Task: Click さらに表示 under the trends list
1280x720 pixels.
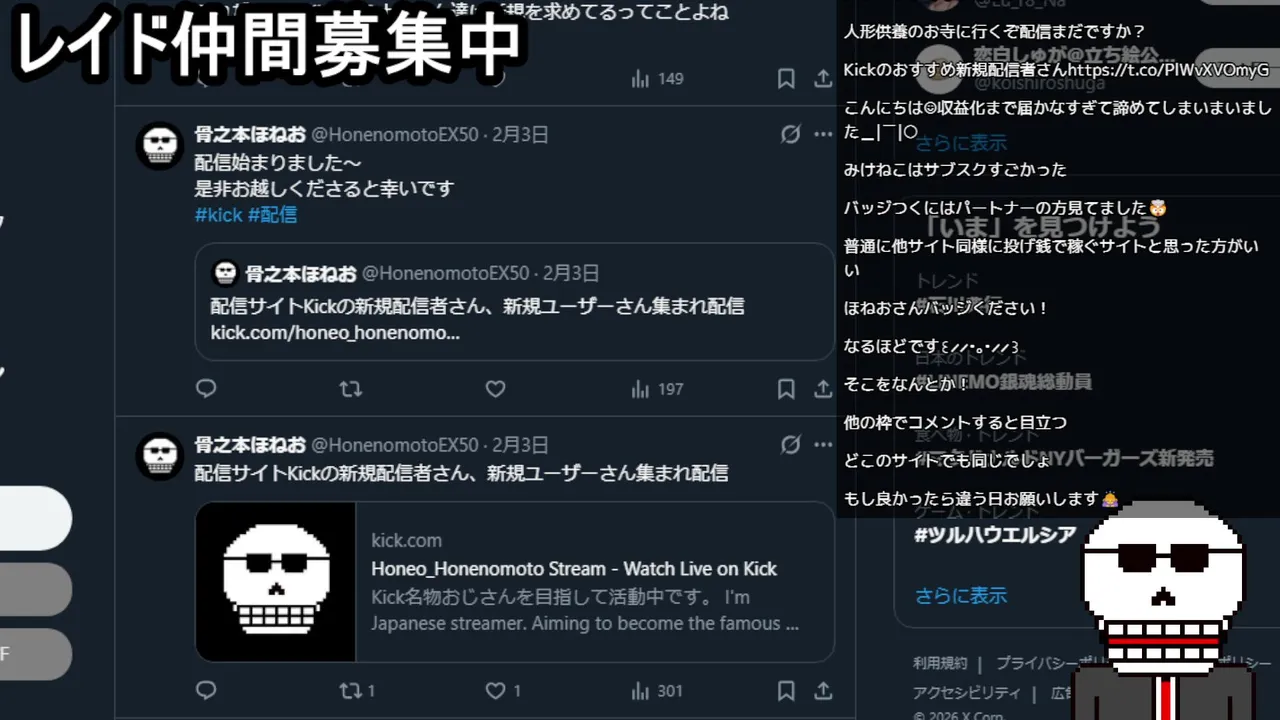Action: coord(961,595)
